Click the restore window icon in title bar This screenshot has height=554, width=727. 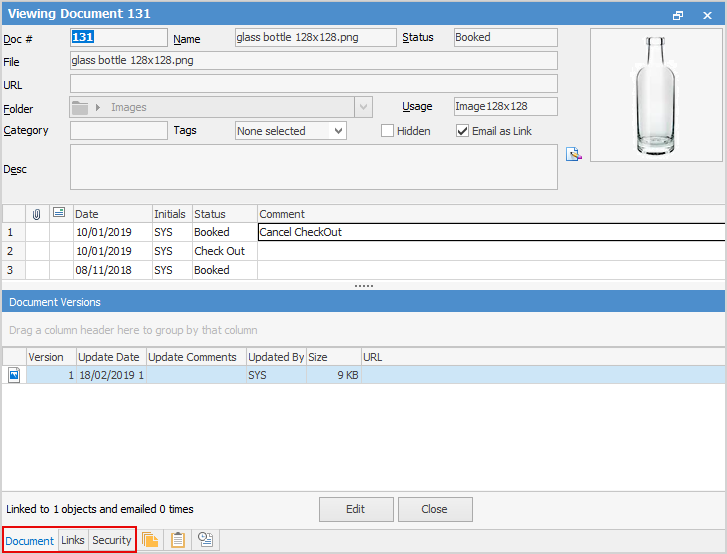[x=678, y=15]
